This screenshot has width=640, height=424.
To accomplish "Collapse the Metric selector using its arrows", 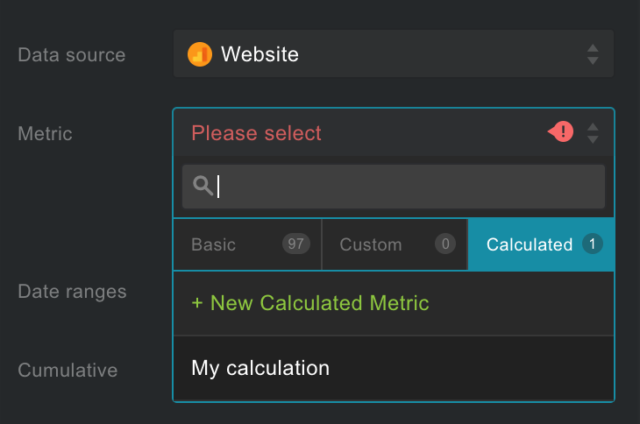I will tap(593, 132).
